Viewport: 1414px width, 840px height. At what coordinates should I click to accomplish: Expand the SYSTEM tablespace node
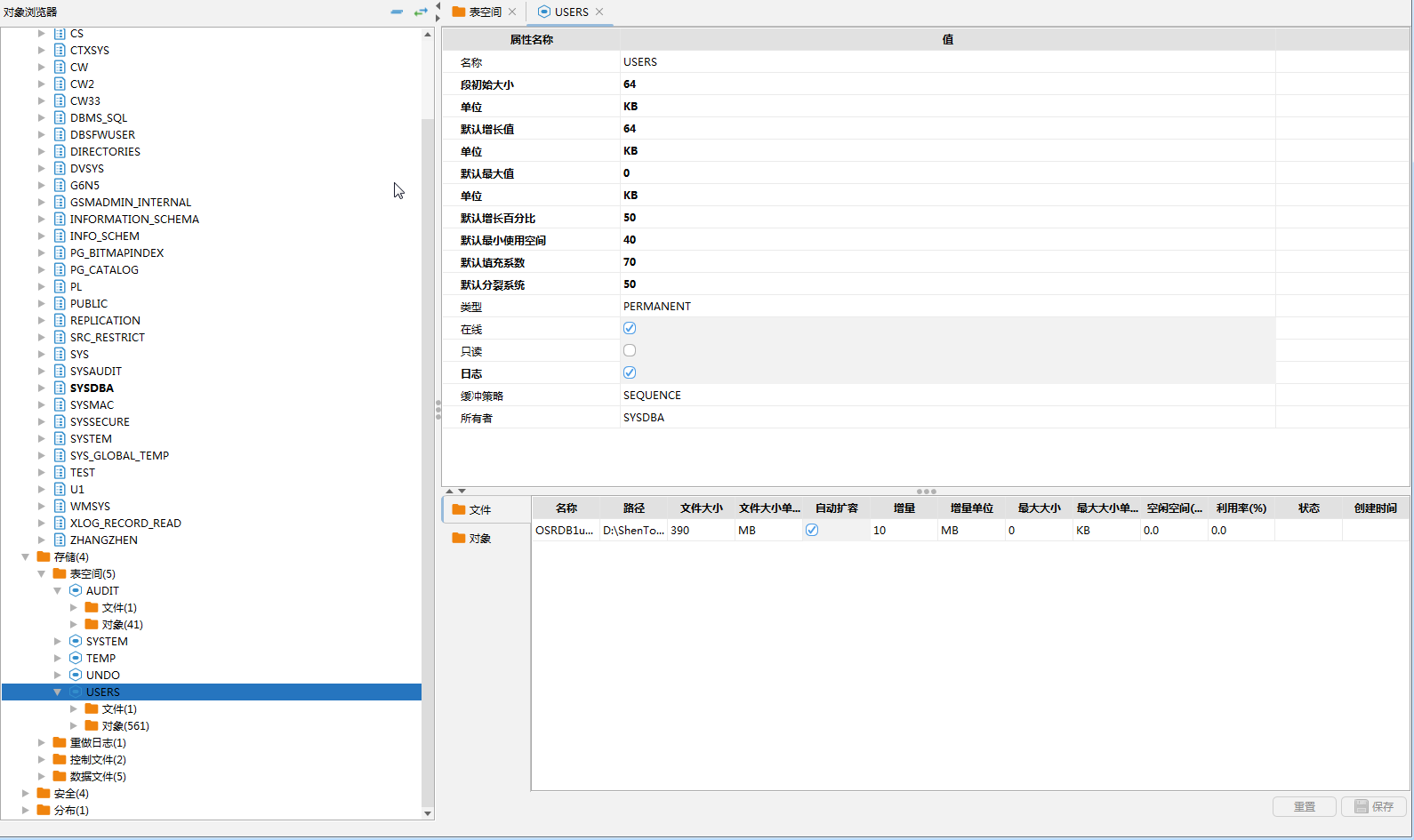(58, 641)
